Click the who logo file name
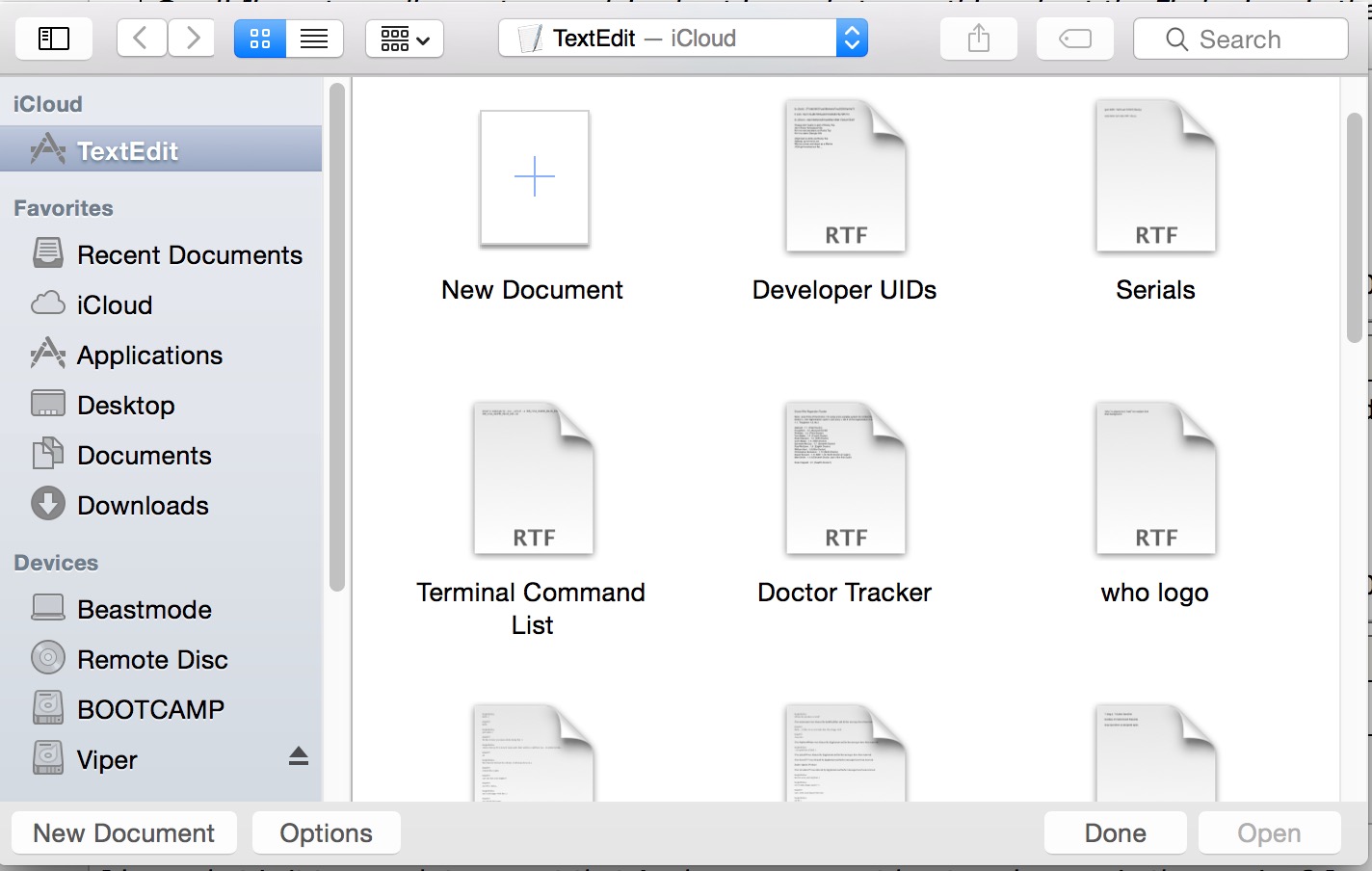Screen dimensions: 1372x871 pyautogui.click(x=1154, y=593)
